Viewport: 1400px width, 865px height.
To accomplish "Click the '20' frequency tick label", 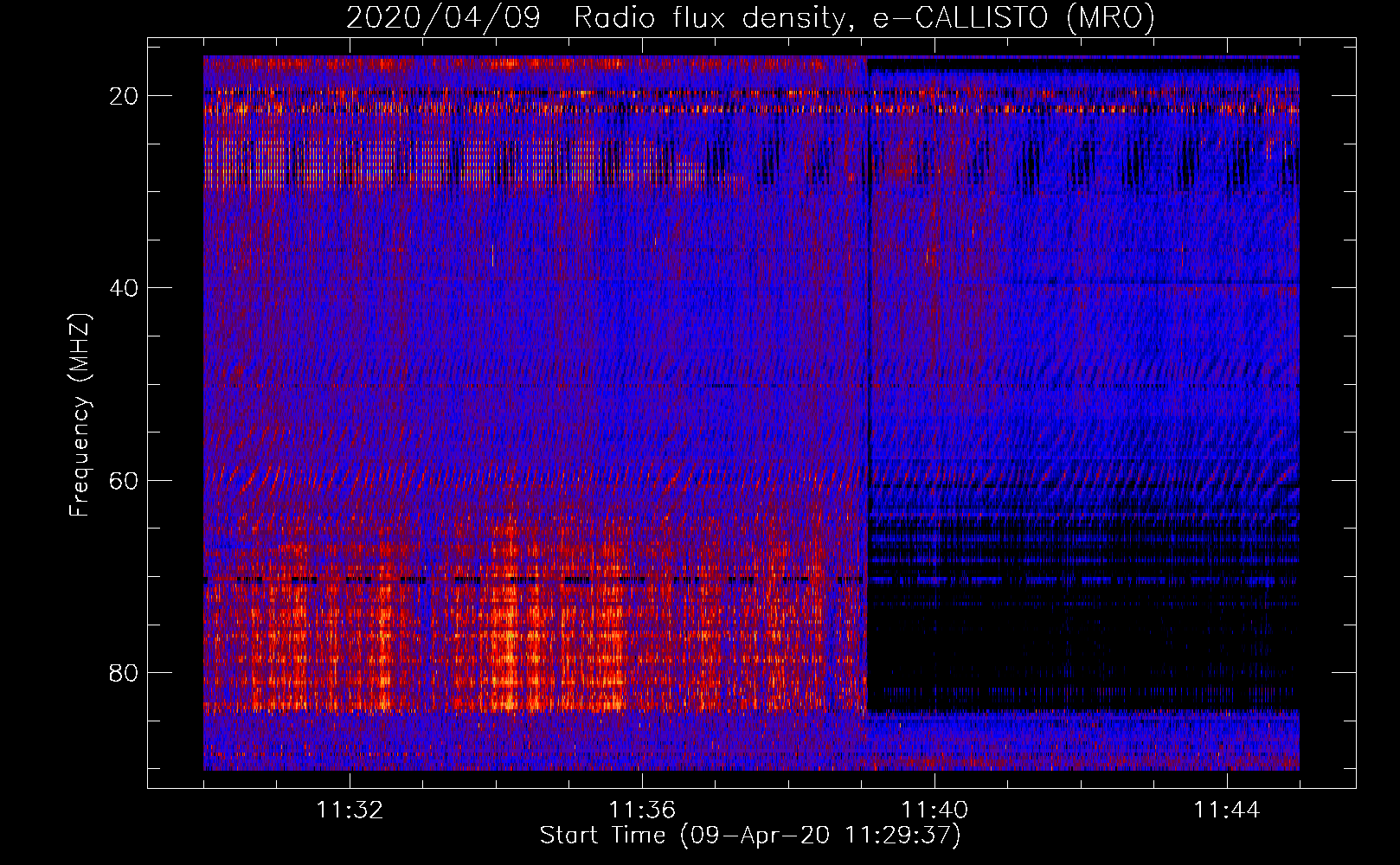I will point(125,96).
